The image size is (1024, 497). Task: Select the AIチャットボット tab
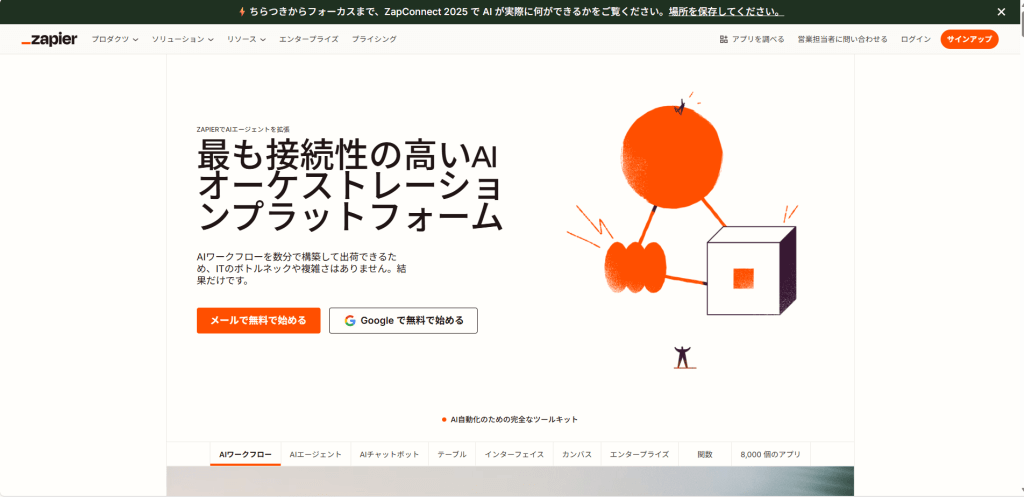coord(389,455)
